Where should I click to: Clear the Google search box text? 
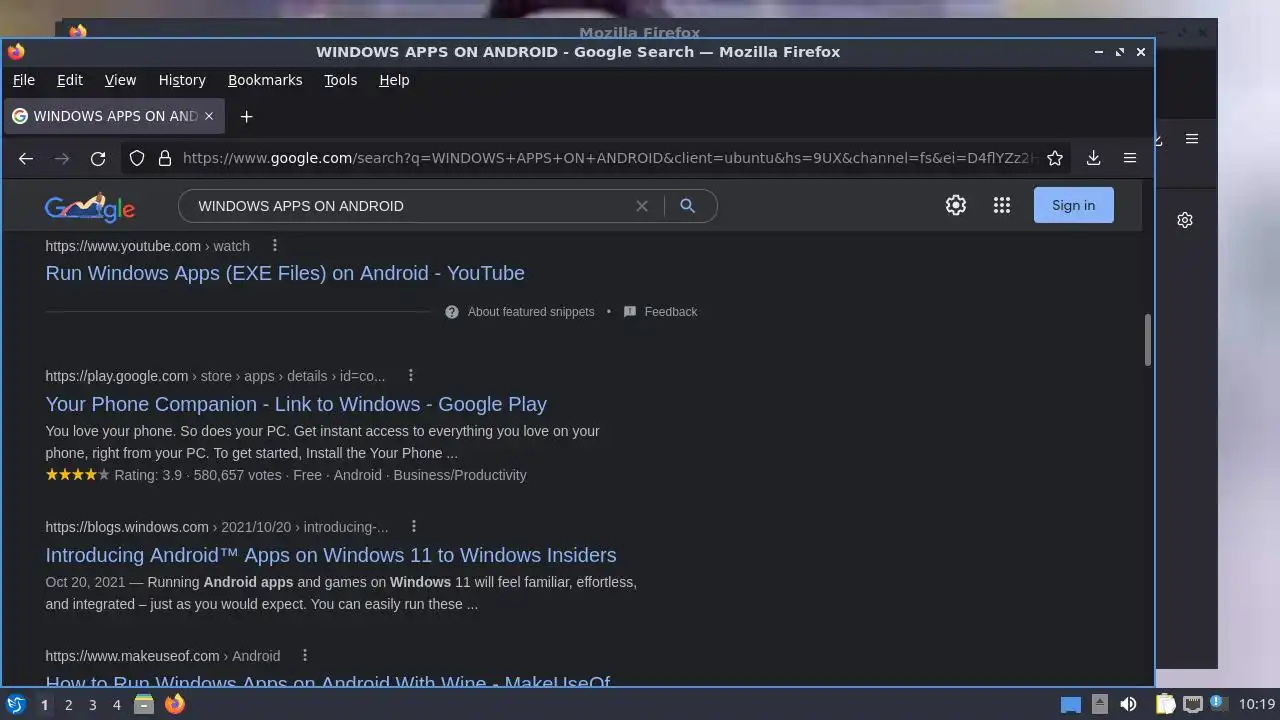[642, 206]
